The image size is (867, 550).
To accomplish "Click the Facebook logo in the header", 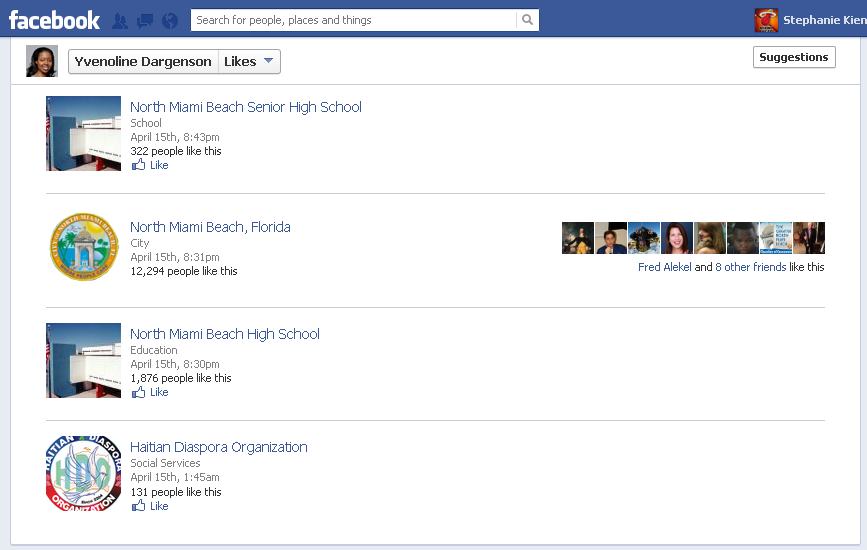I will tap(54, 20).
